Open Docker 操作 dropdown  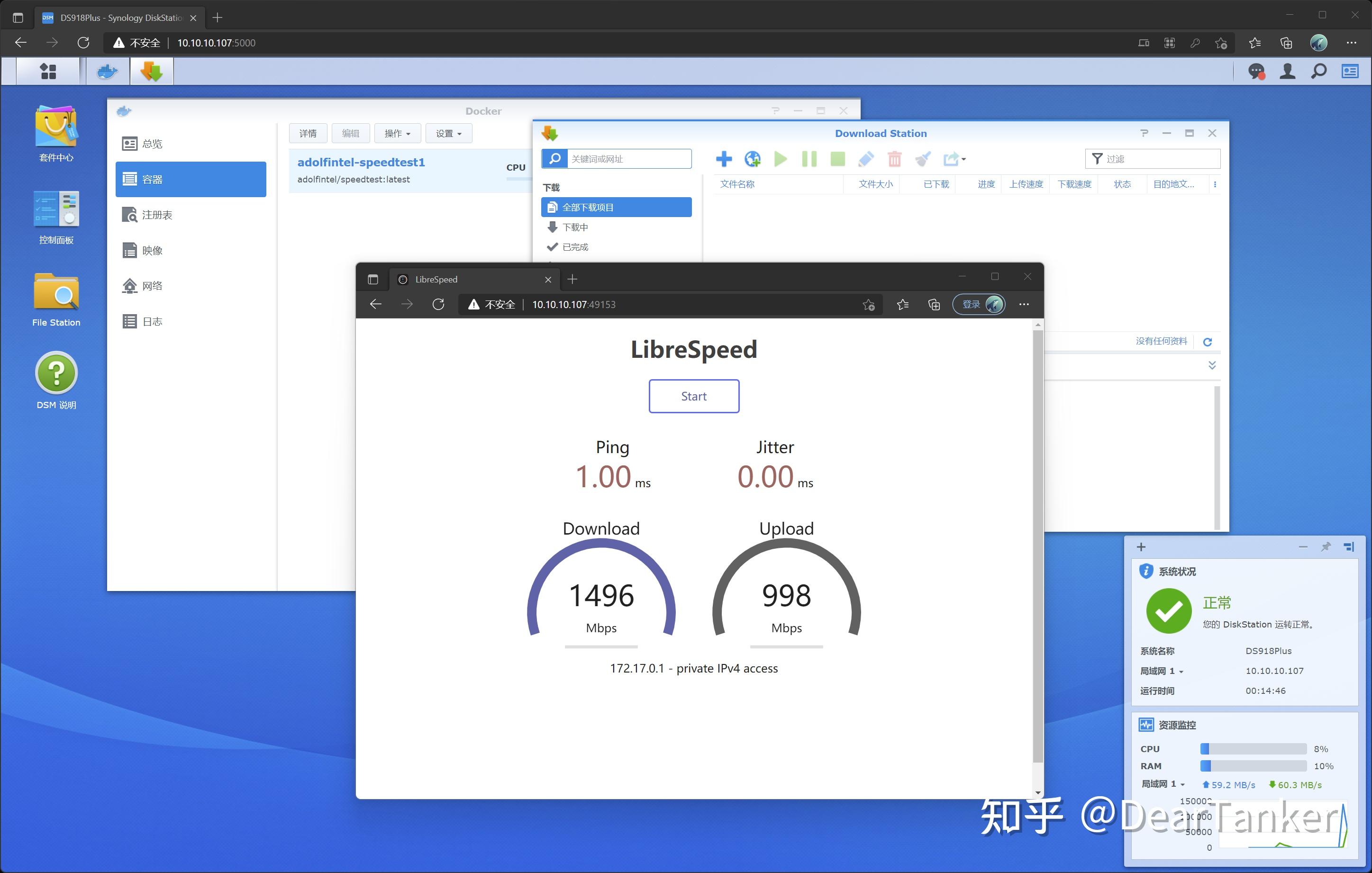(x=397, y=133)
